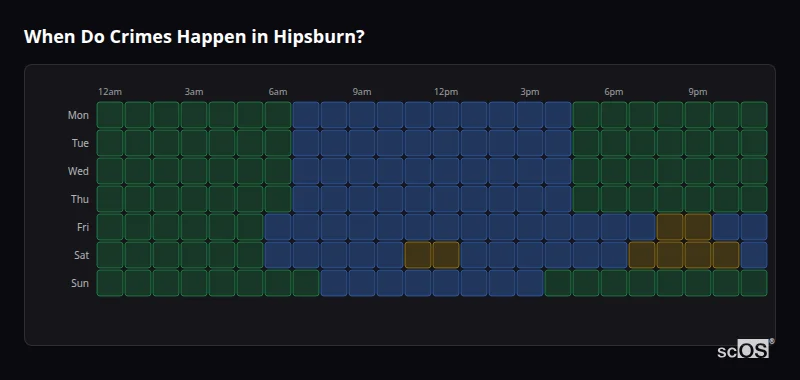The image size is (800, 380).
Task: Pick the Tuesday 3am heatmap cell
Action: click(194, 143)
